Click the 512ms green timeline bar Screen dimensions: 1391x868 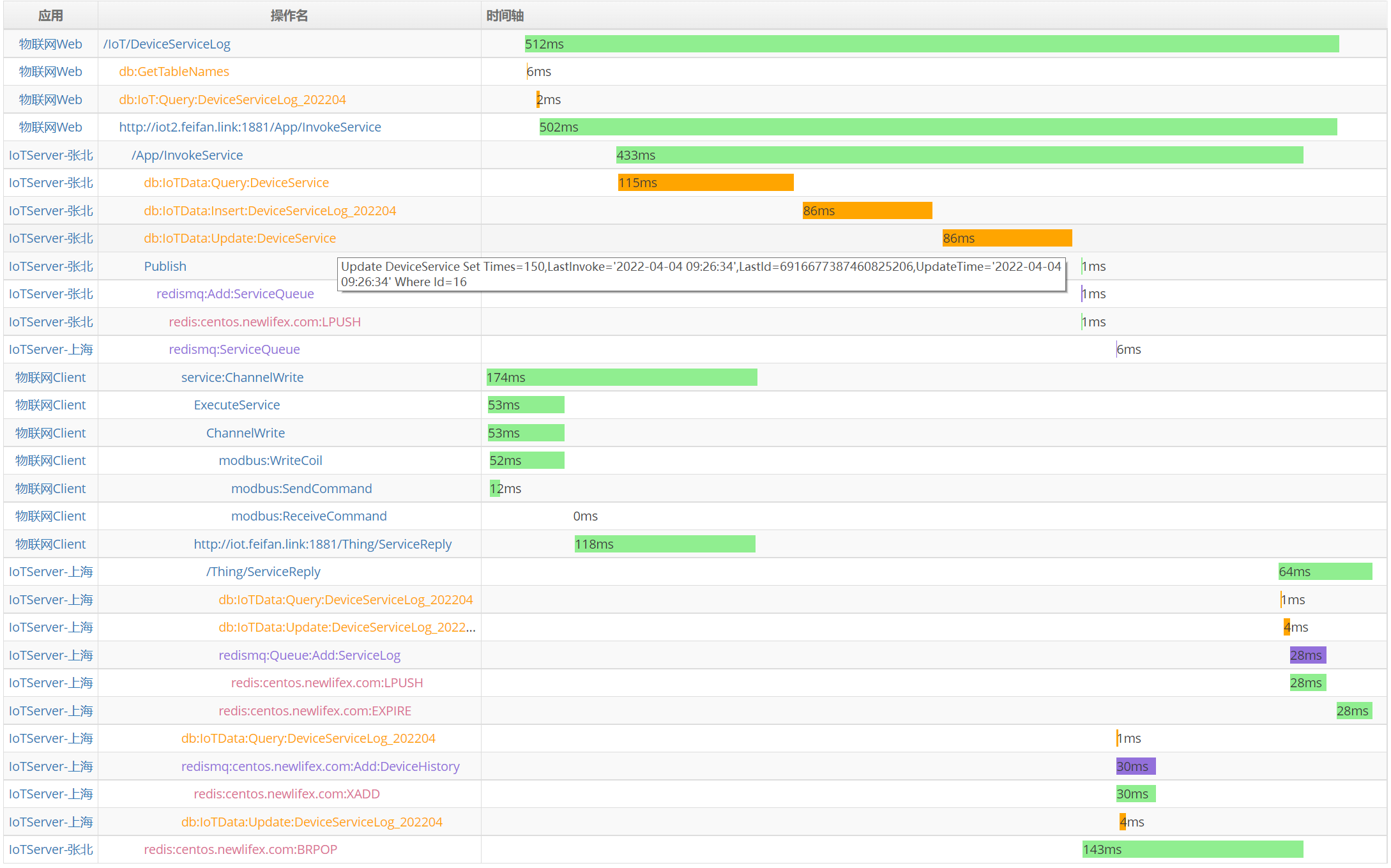[x=931, y=44]
